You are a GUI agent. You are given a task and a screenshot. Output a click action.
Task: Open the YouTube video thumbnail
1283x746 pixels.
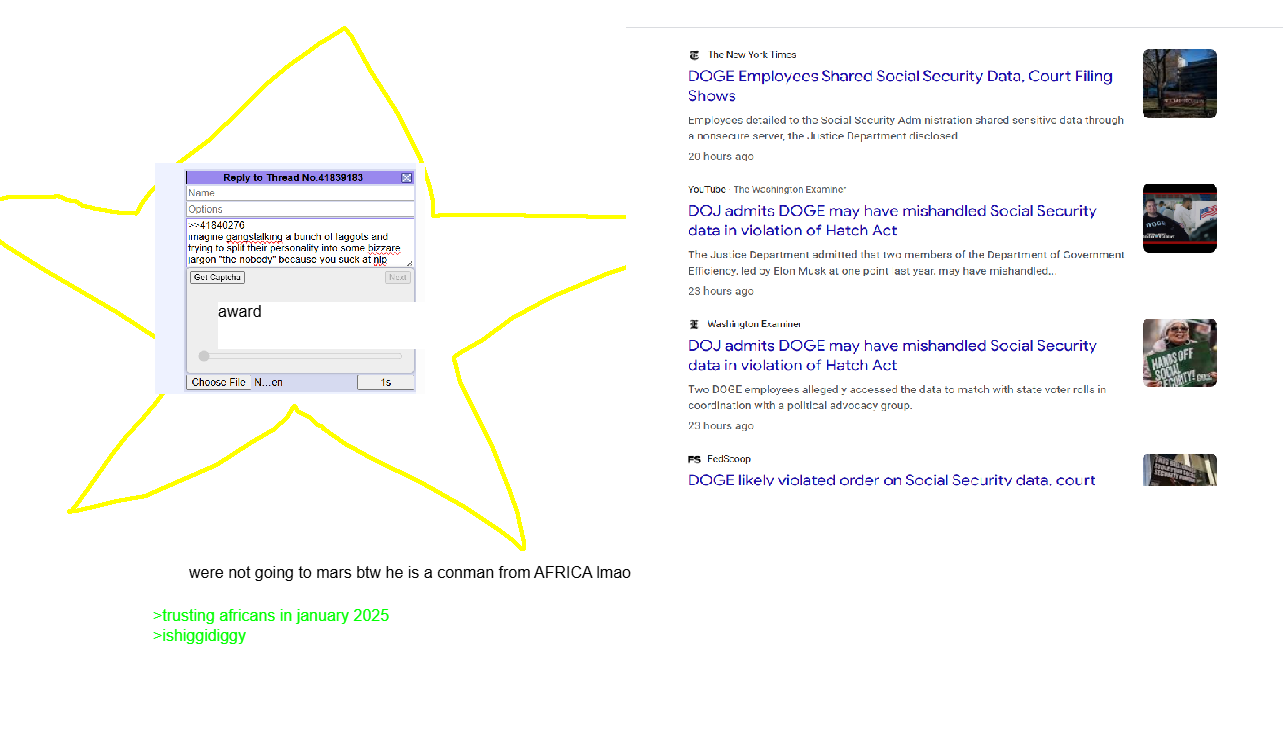(x=1180, y=218)
